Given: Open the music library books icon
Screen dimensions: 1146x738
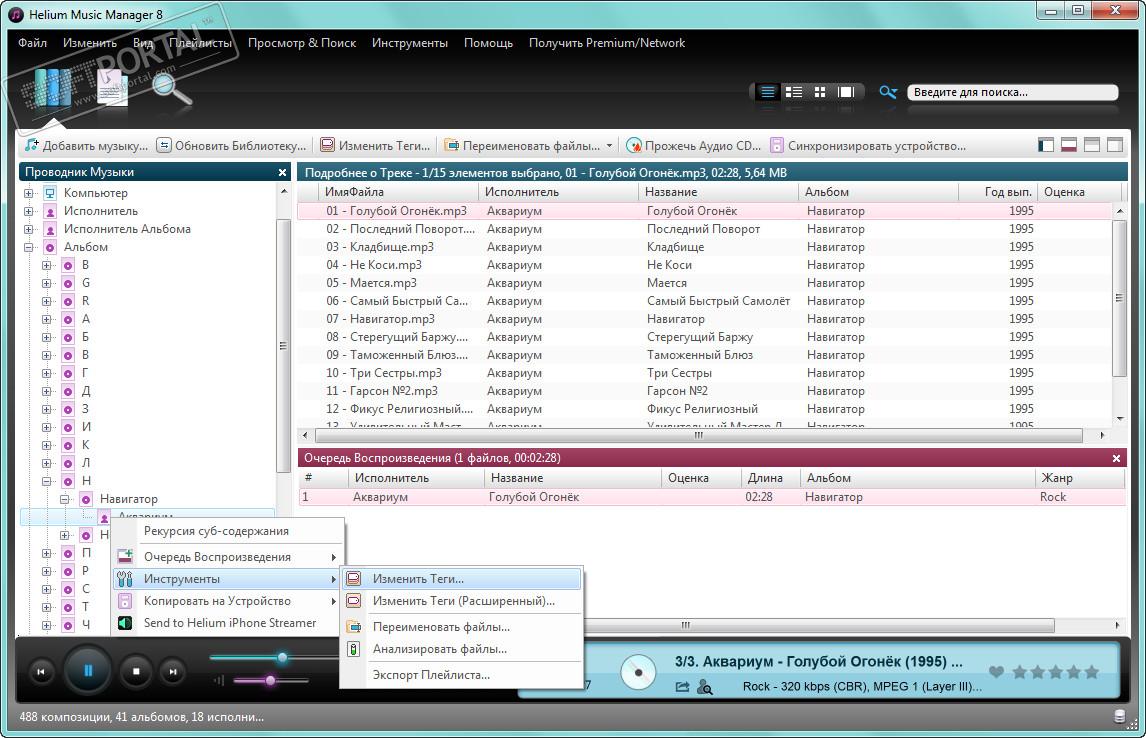Looking at the screenshot, I should [53, 88].
